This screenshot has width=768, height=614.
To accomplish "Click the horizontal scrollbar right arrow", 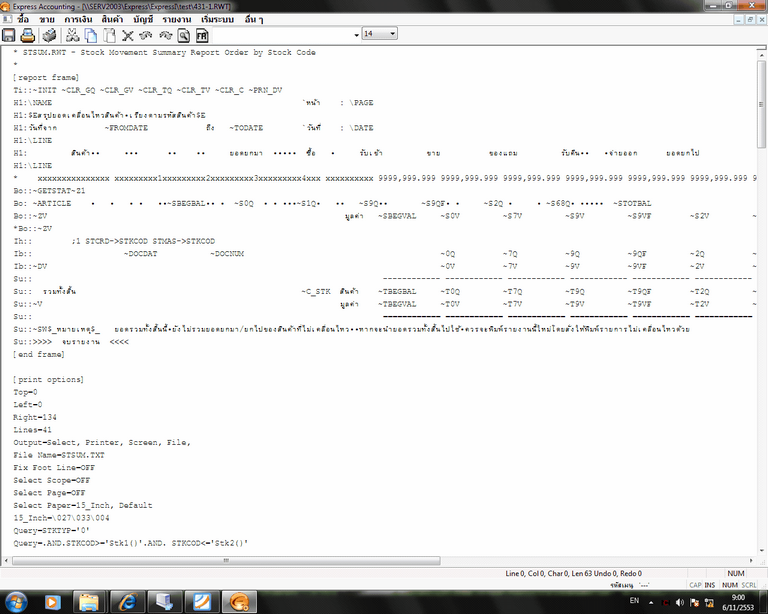I will [751, 560].
